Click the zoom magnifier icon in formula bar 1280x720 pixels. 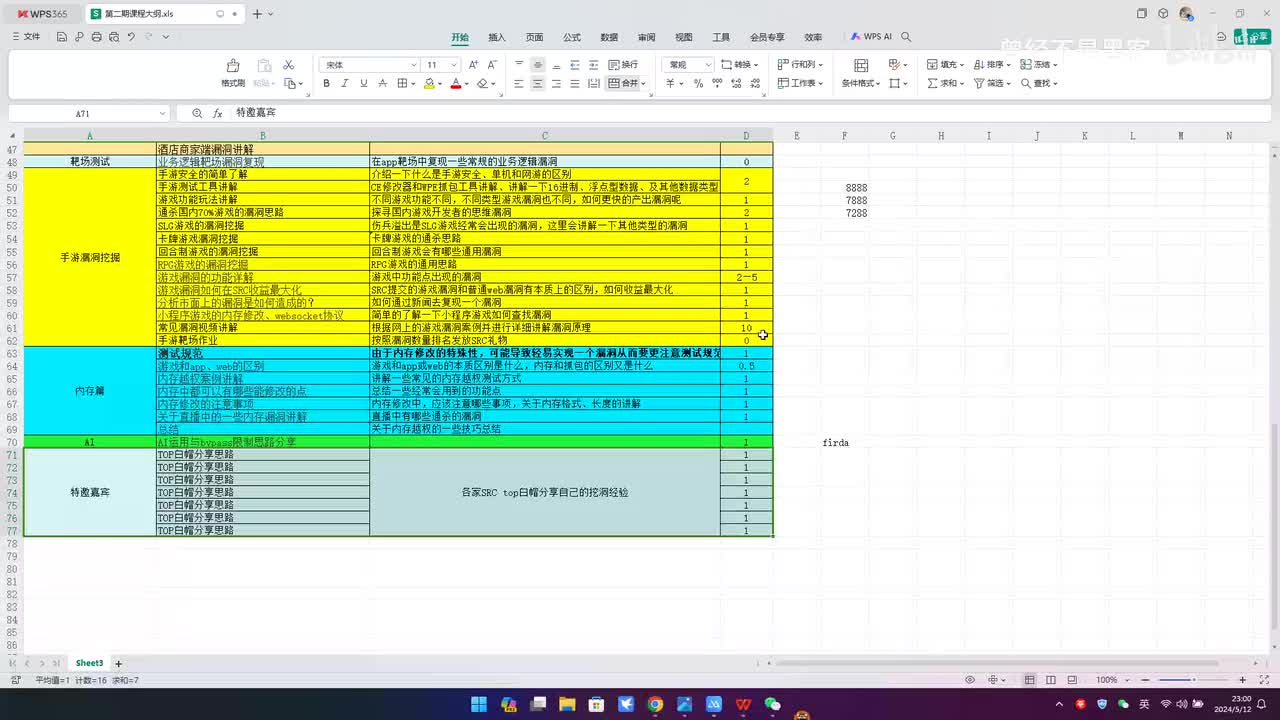point(197,114)
